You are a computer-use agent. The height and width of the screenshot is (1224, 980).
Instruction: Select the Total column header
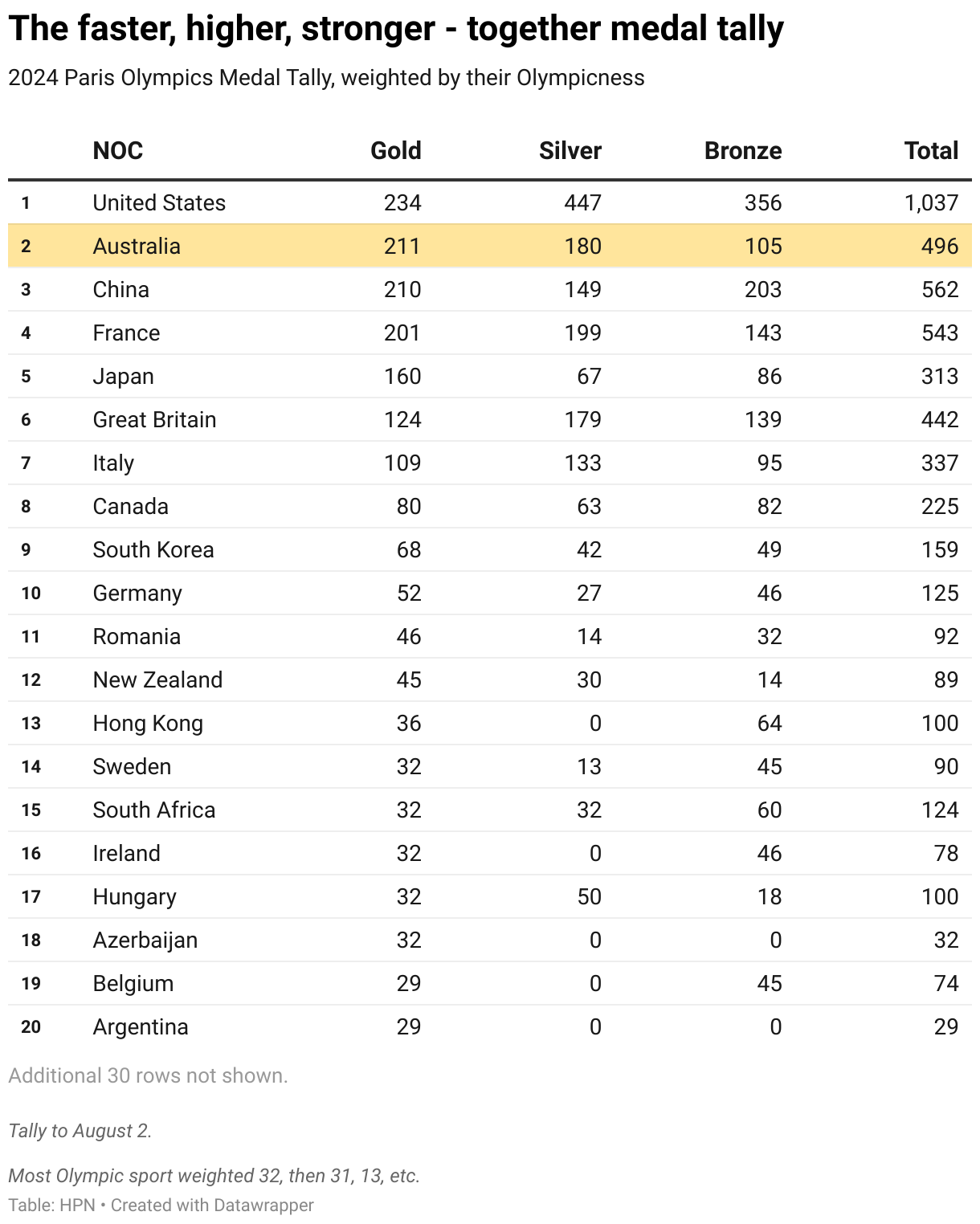[x=931, y=151]
